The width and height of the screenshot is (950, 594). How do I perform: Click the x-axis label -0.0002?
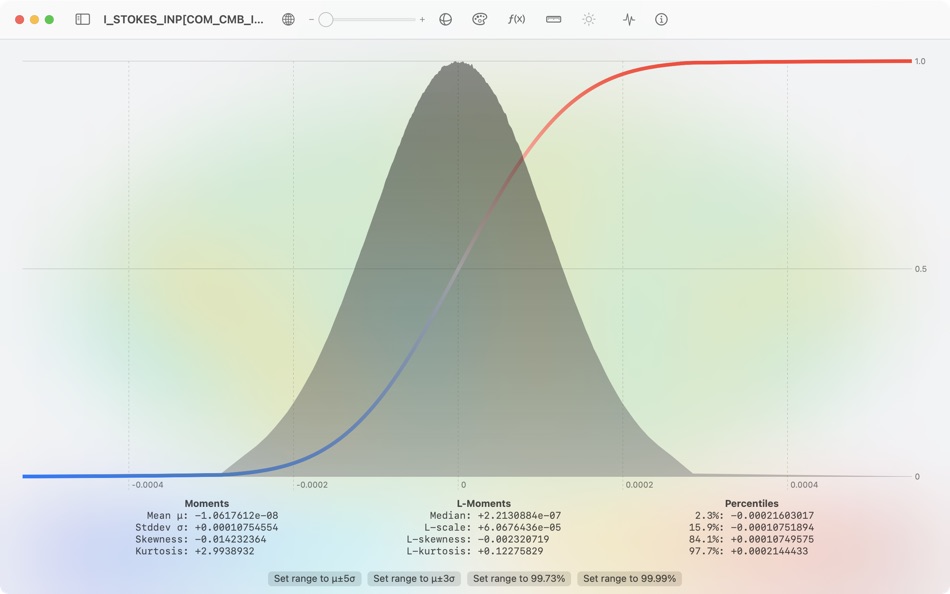point(313,484)
